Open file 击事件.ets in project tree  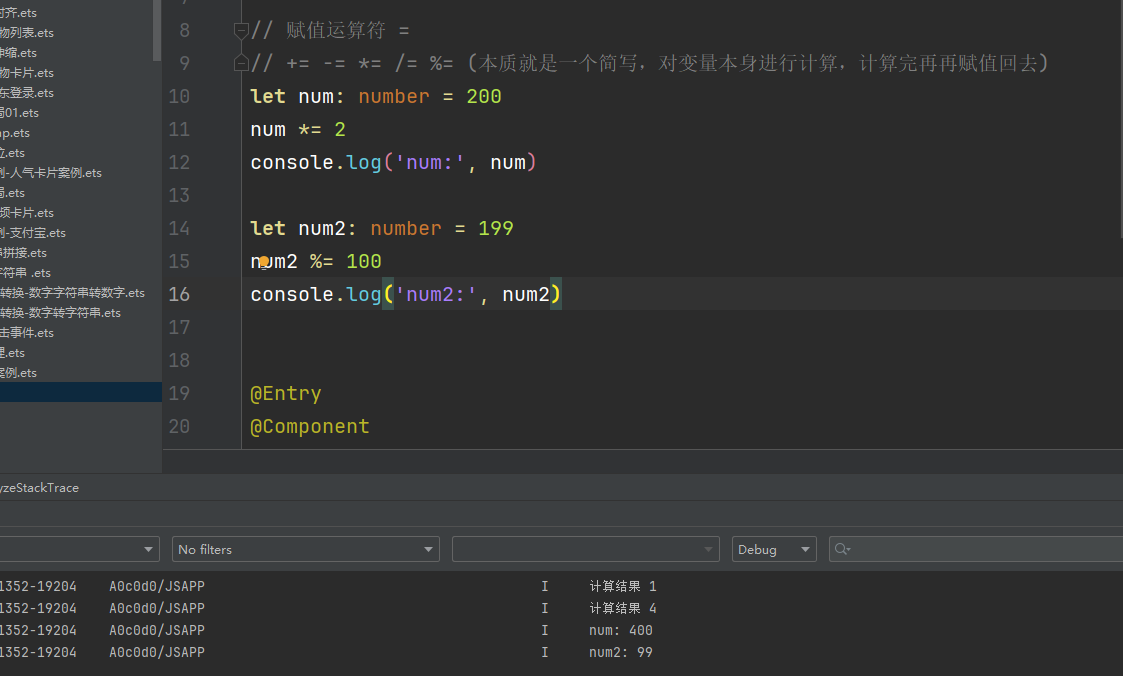[x=27, y=333]
